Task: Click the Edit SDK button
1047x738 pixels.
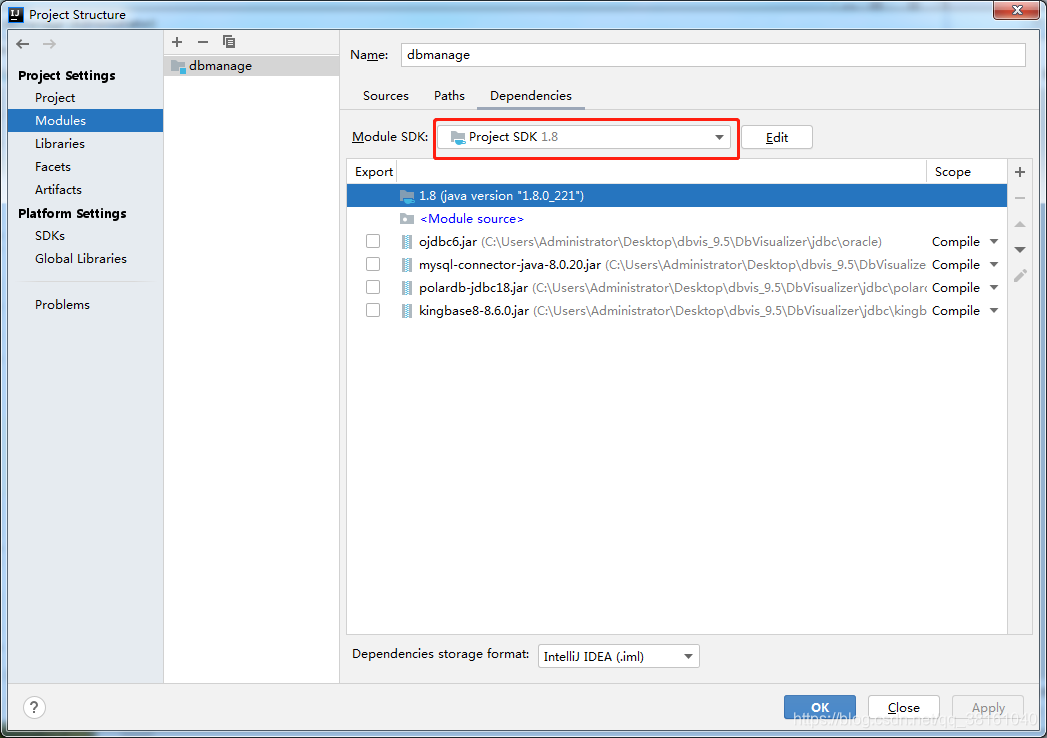Action: [777, 137]
